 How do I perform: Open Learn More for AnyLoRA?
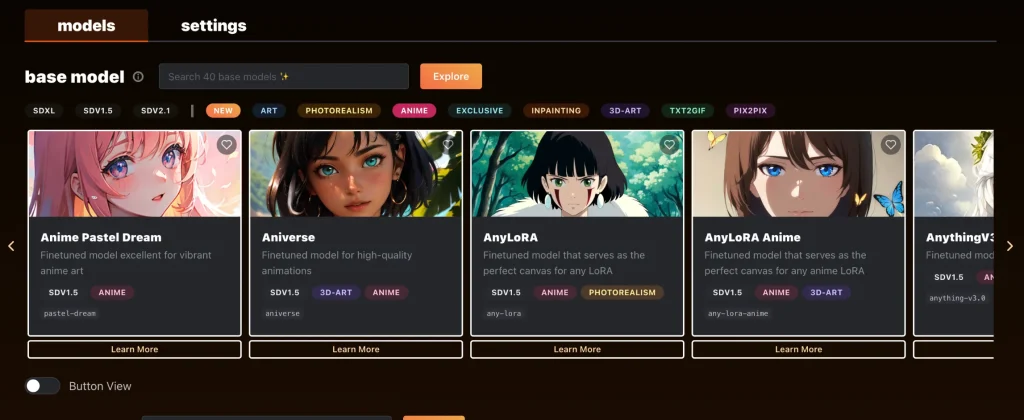[x=577, y=349]
